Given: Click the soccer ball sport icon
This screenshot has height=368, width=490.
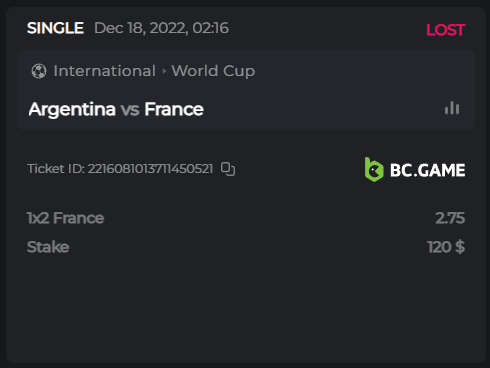Looking at the screenshot, I should pos(39,71).
